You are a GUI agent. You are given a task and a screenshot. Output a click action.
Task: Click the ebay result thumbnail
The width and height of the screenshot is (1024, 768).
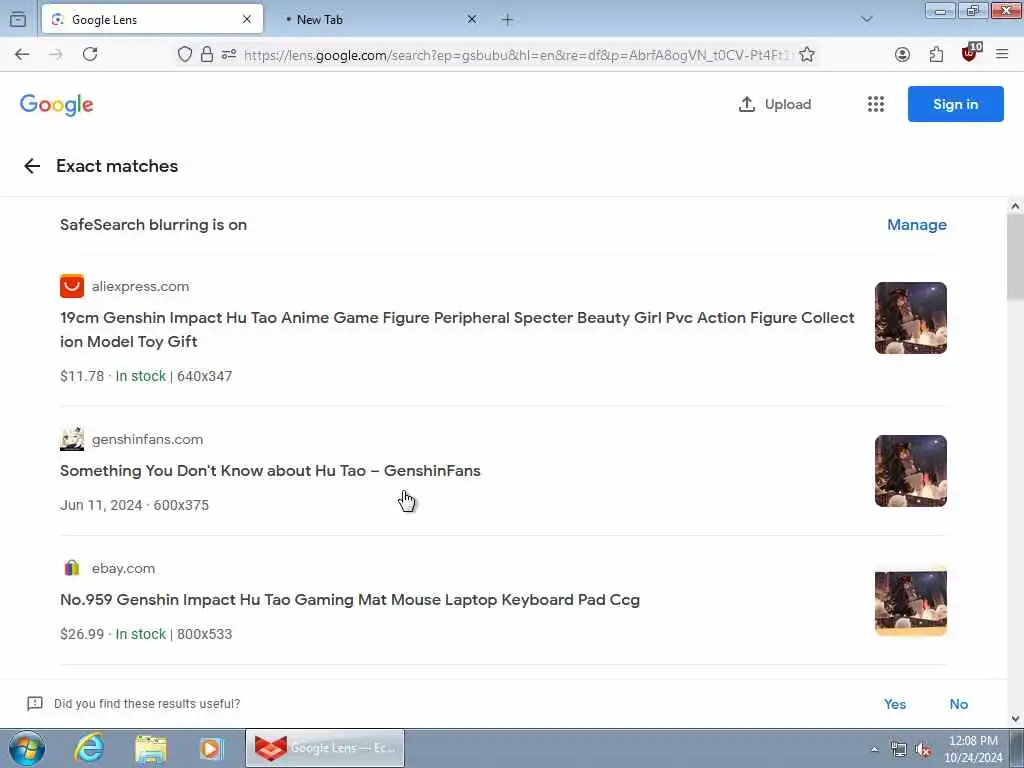(x=910, y=600)
